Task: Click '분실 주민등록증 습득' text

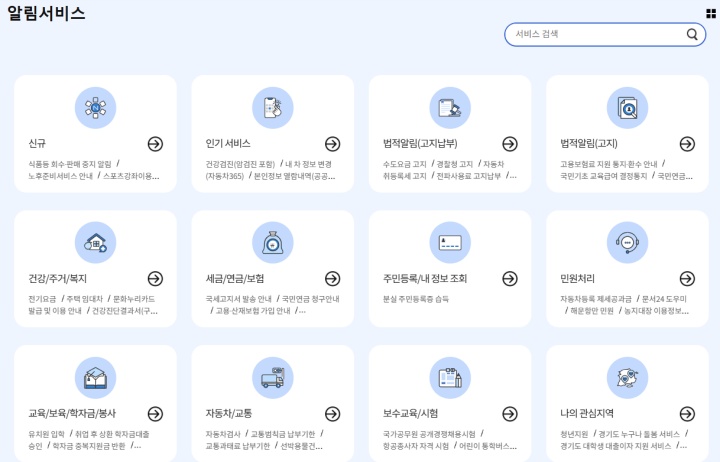Action: pos(416,299)
